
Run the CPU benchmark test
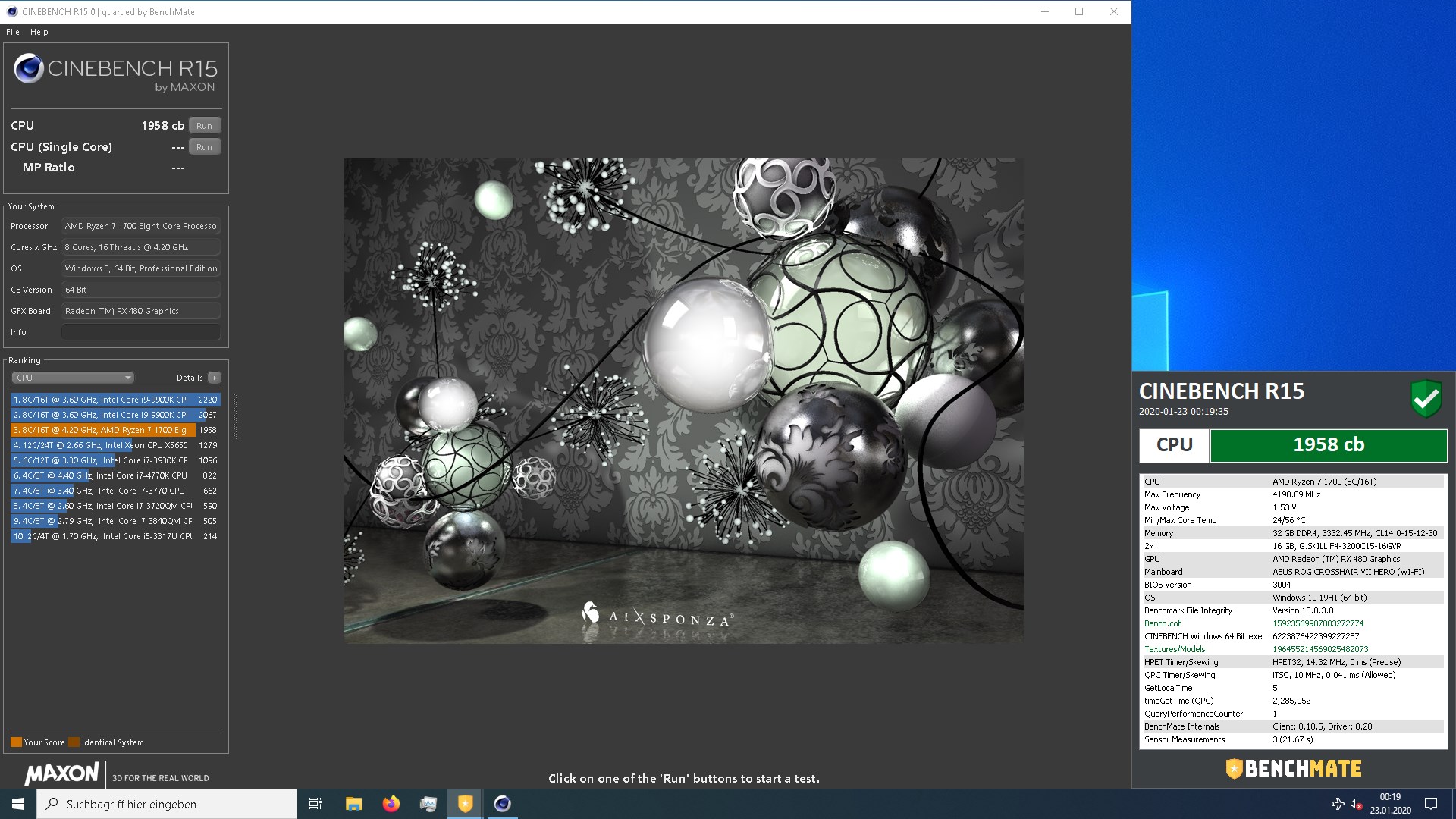click(204, 126)
